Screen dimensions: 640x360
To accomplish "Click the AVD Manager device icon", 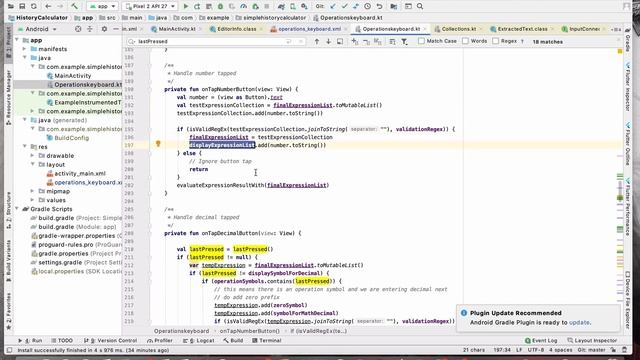I will click(x=293, y=6).
